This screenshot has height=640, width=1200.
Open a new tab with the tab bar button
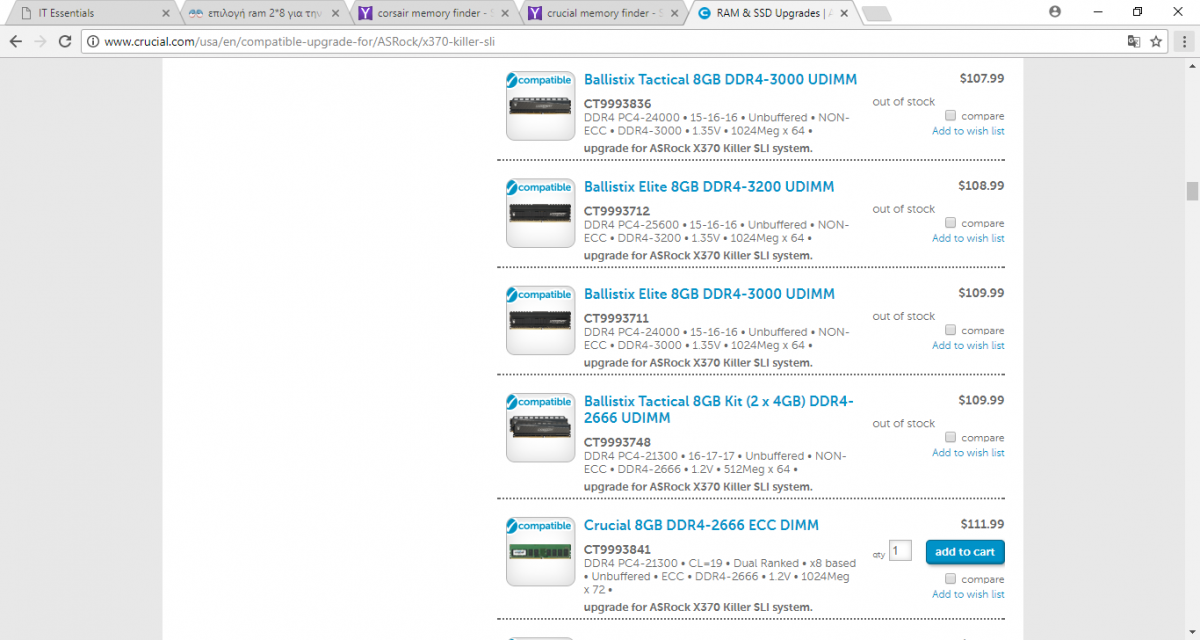877,14
